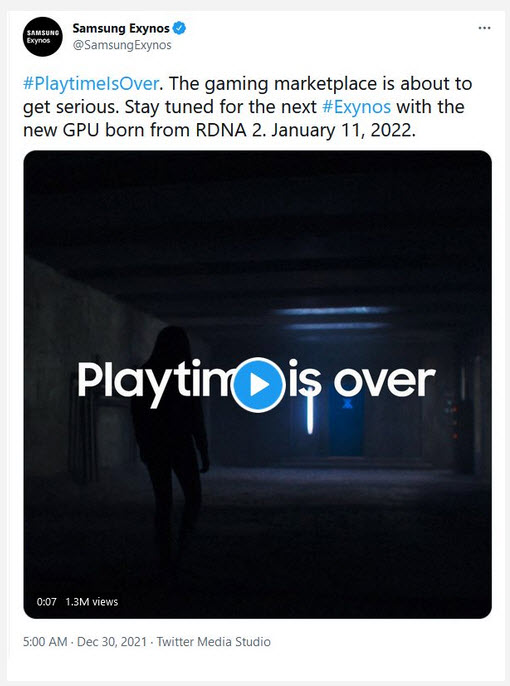Click the 0:07 video duration label
This screenshot has height=686, width=510.
click(x=46, y=602)
